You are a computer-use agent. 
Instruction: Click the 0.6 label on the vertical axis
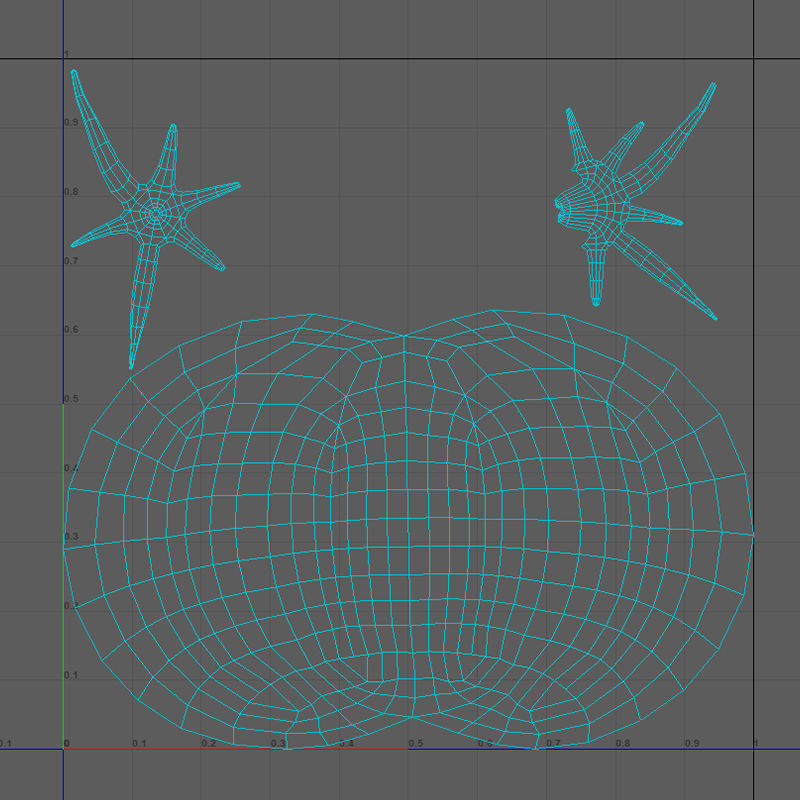[71, 330]
